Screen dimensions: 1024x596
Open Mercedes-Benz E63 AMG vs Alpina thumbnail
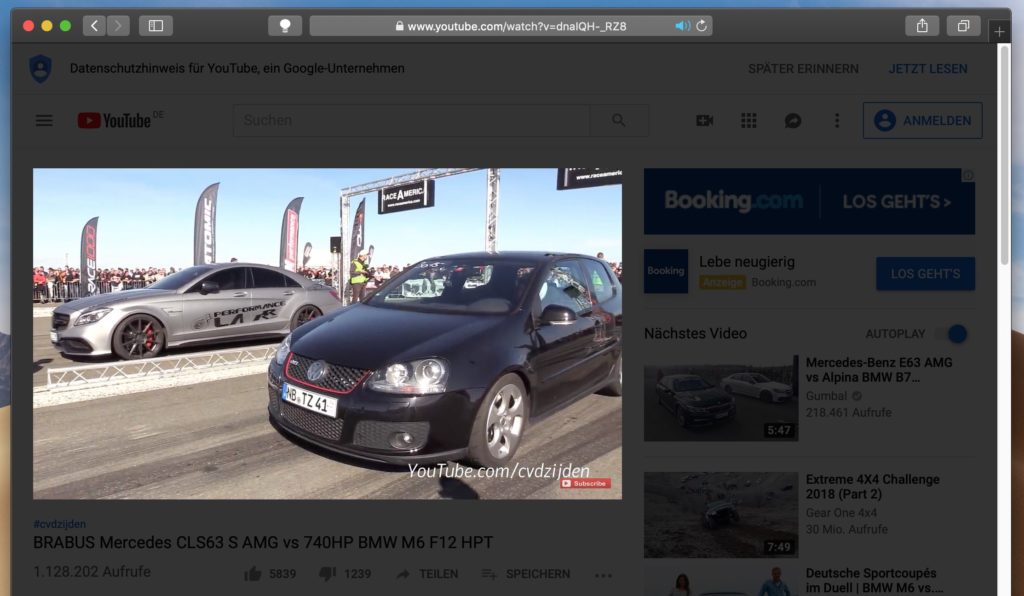click(x=721, y=398)
